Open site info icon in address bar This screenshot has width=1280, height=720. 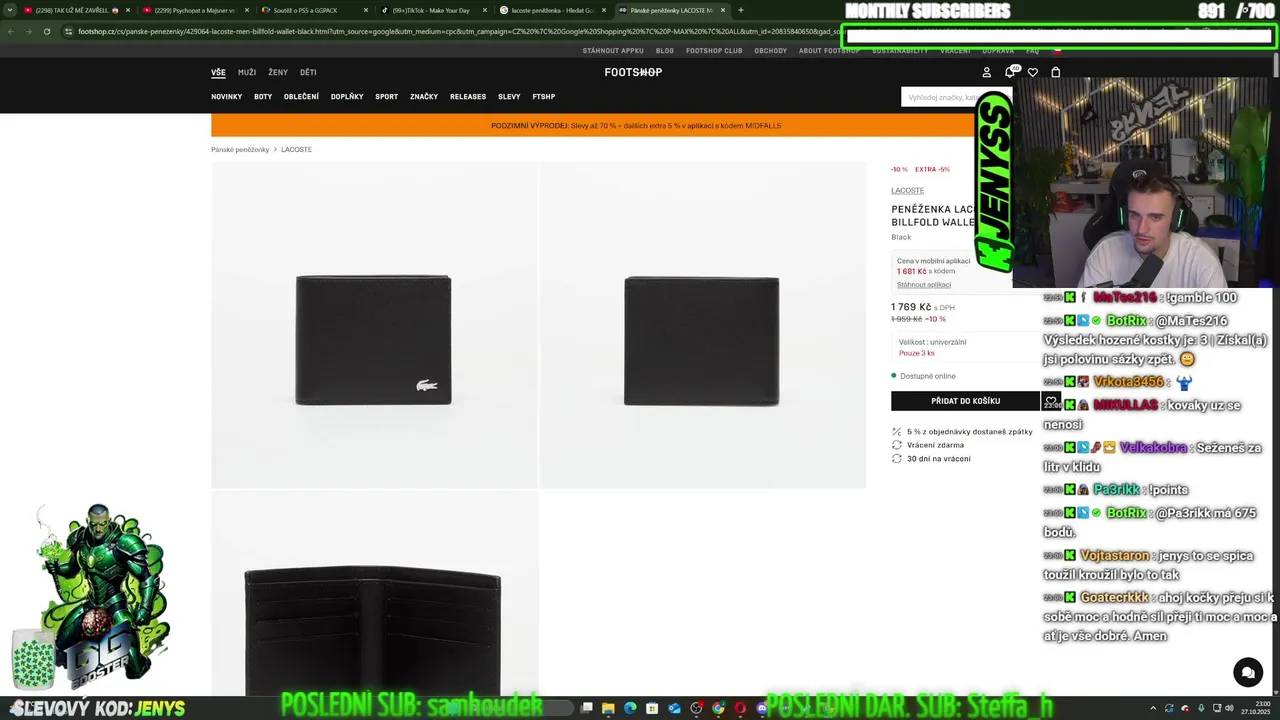[x=68, y=31]
